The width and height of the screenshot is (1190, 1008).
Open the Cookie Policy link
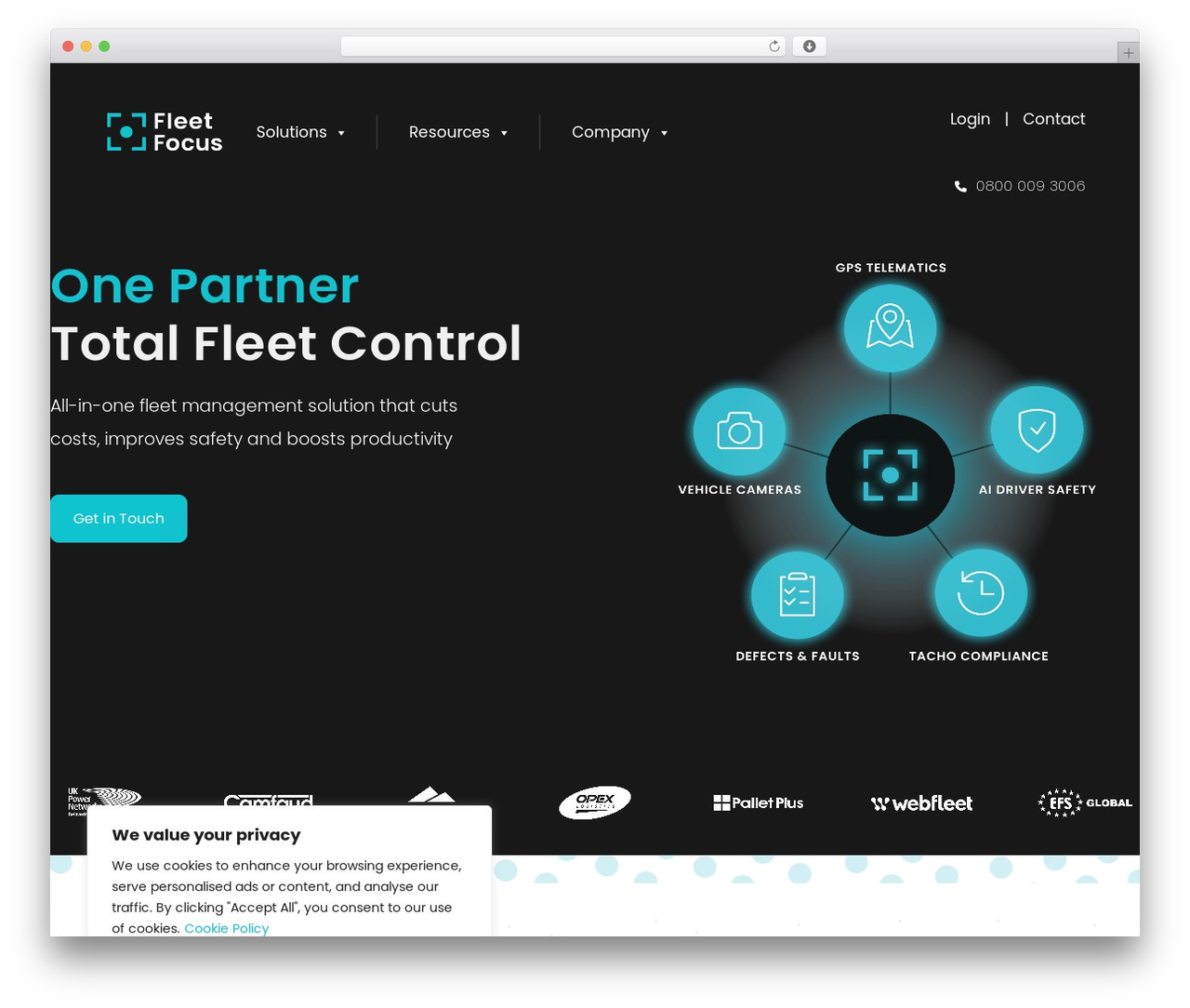click(x=227, y=928)
